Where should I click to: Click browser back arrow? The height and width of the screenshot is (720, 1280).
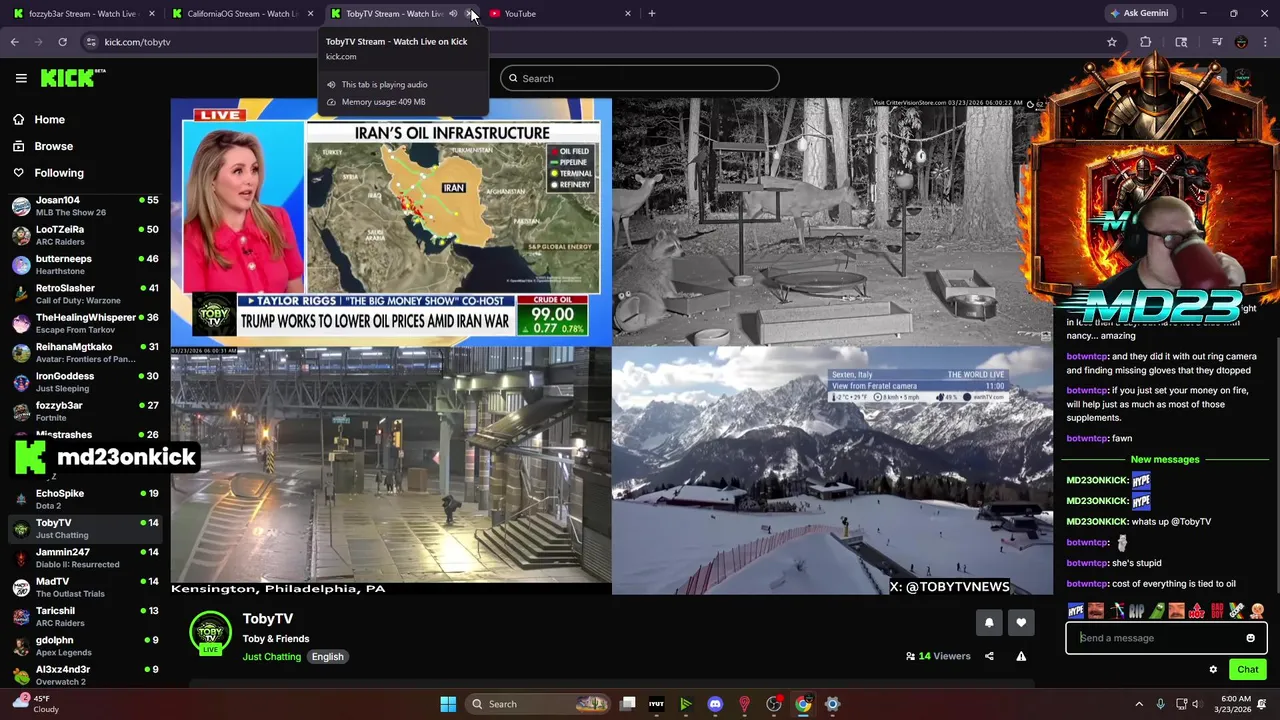click(14, 42)
